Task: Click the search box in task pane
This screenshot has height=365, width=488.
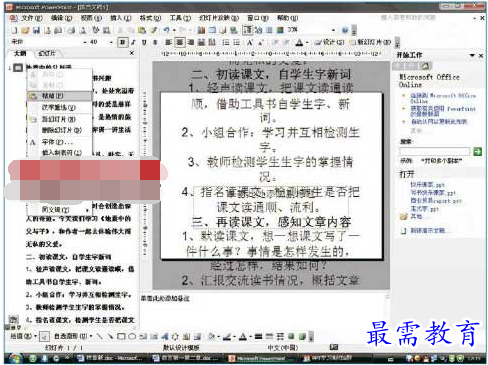Action: pos(434,152)
